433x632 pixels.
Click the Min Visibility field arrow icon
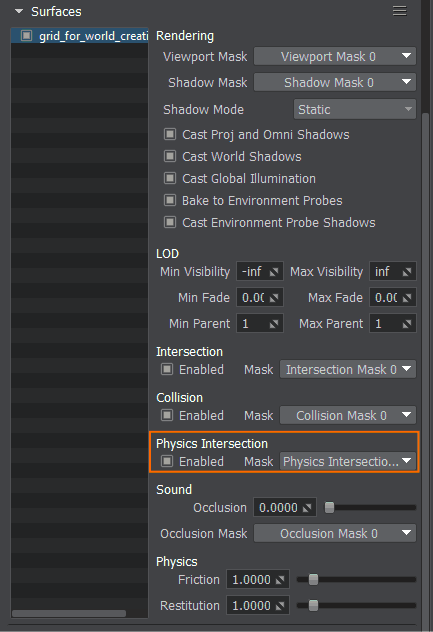[x=274, y=272]
